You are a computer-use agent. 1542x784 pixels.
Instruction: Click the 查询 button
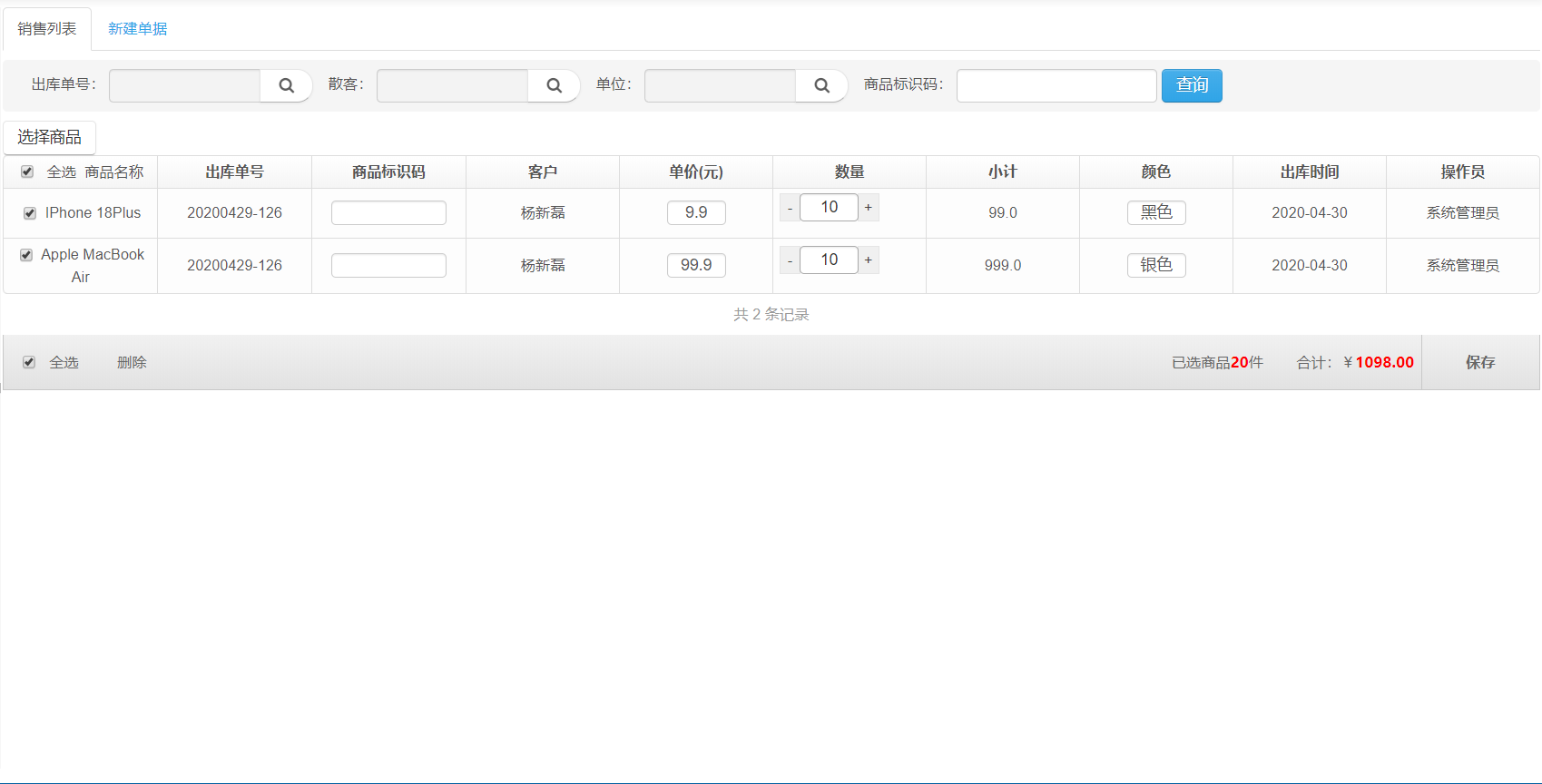pyautogui.click(x=1192, y=85)
